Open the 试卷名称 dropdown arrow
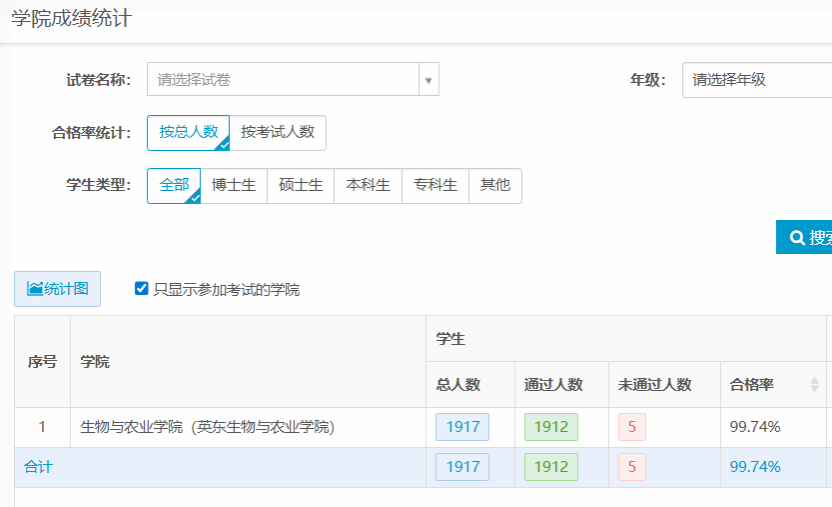 pos(428,80)
